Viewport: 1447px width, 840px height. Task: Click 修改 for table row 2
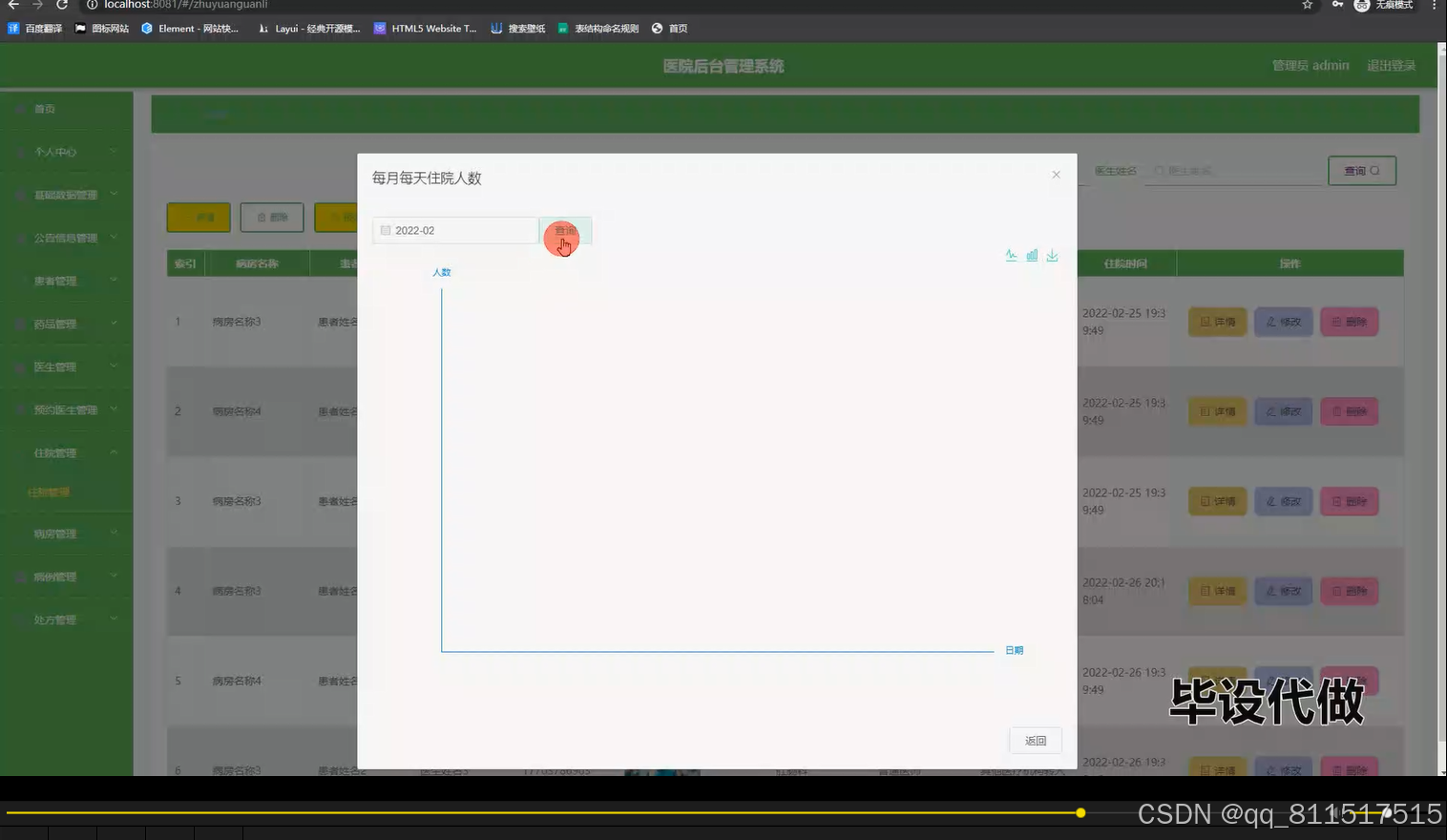coord(1284,411)
